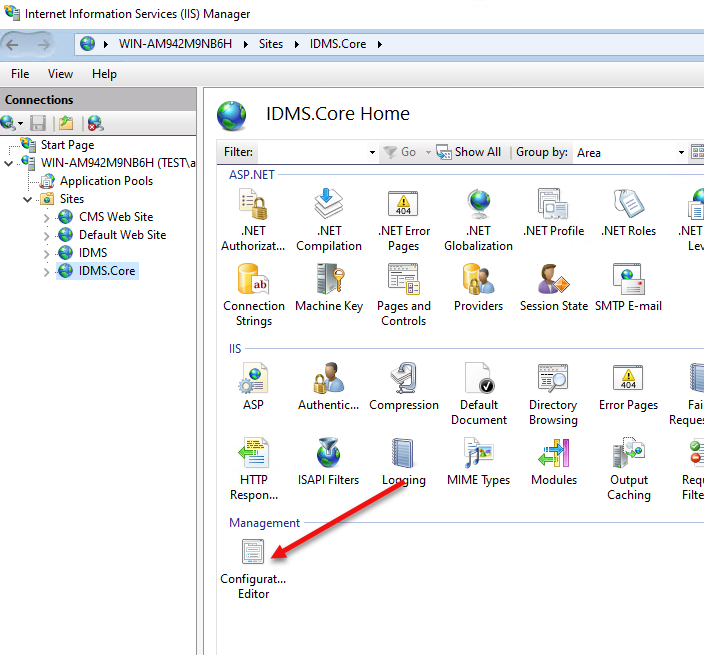
Task: Open .NET Profile feature
Action: point(553,213)
